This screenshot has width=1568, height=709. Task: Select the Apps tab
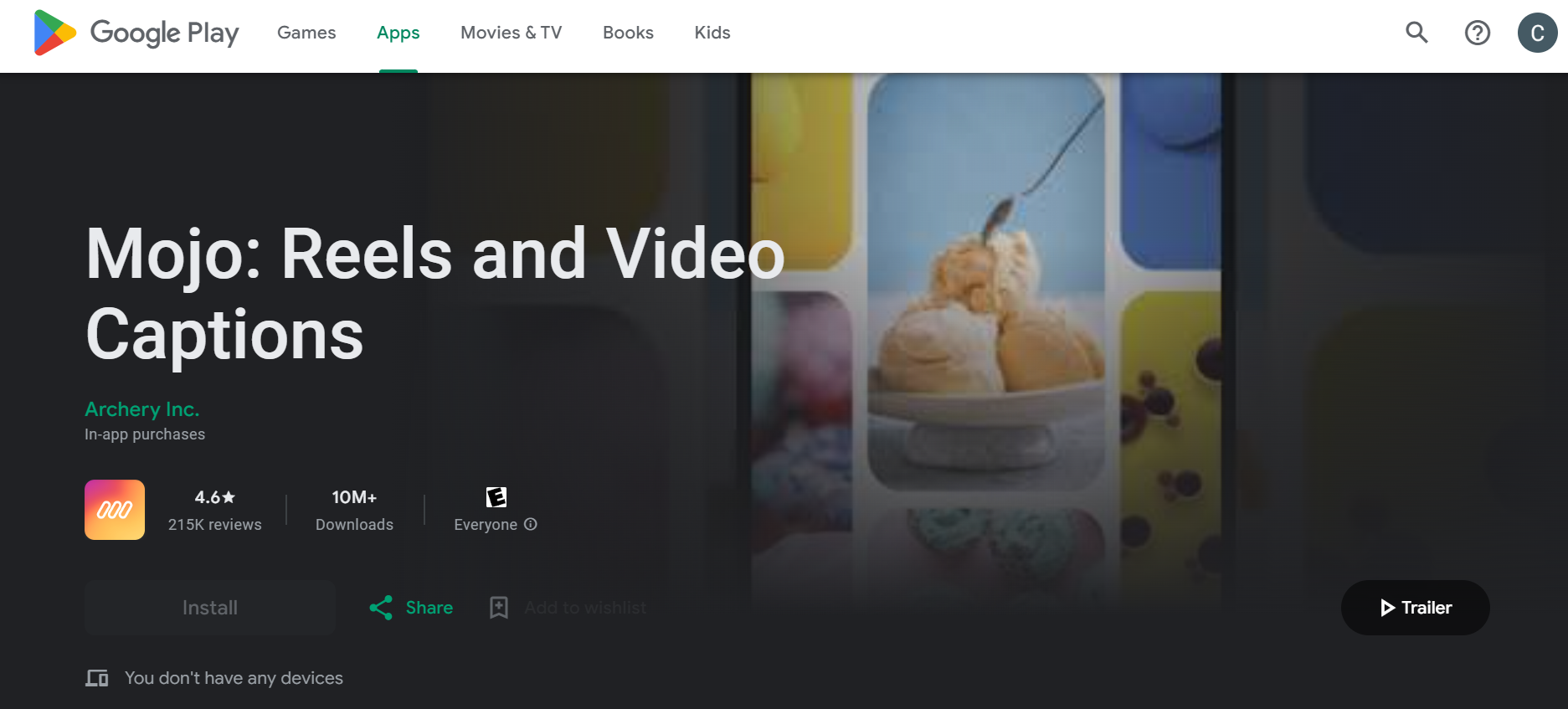[x=398, y=33]
